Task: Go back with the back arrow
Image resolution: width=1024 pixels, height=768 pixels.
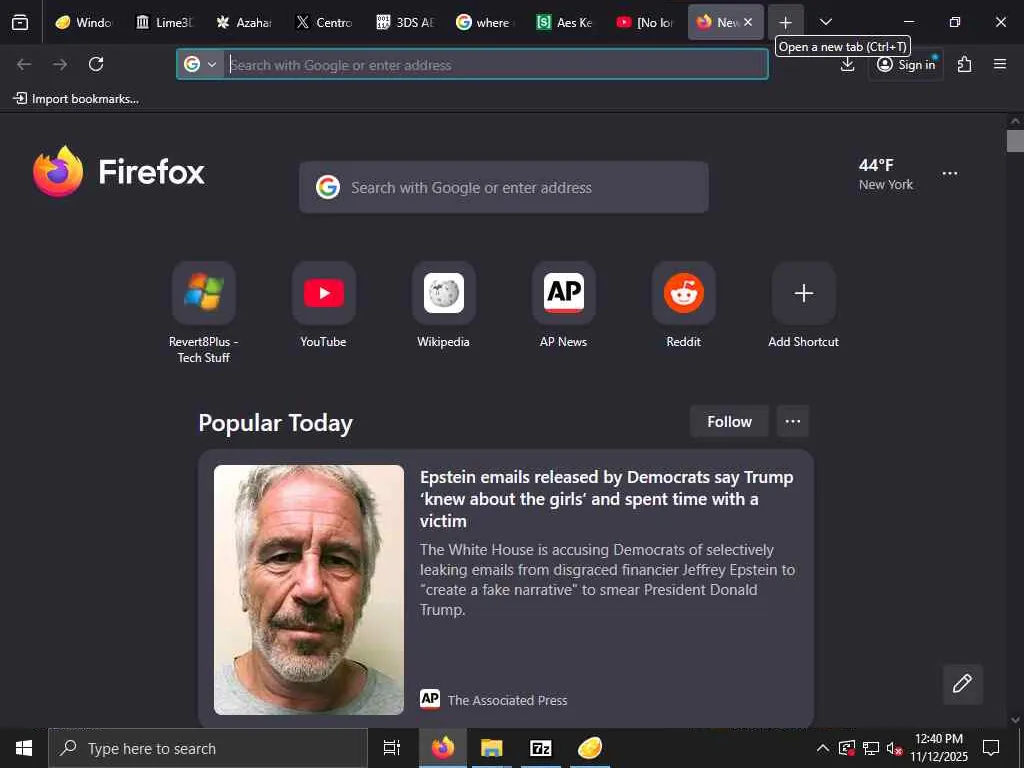Action: coord(24,64)
